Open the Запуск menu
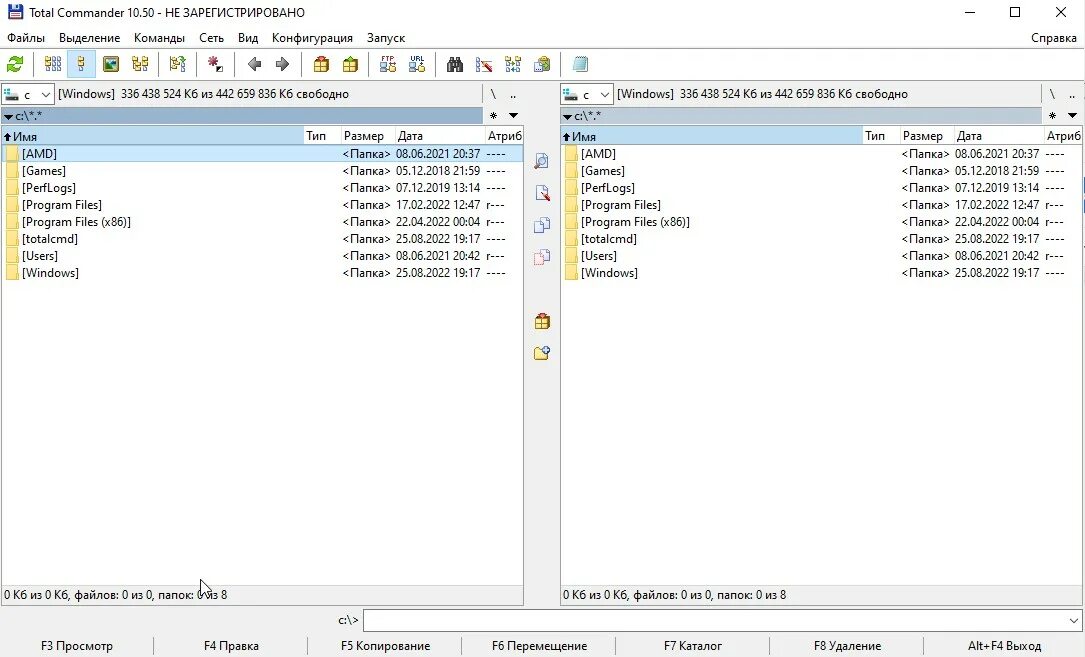The image size is (1085, 657). click(385, 38)
